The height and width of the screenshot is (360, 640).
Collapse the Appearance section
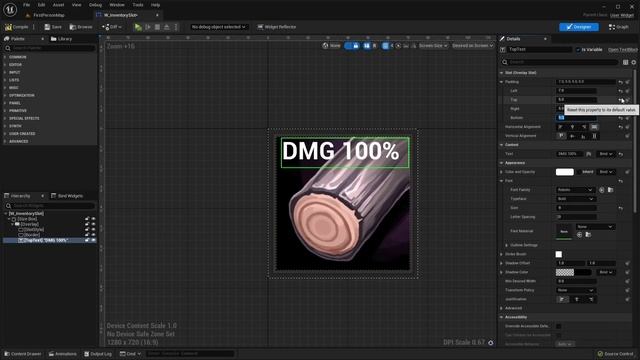(502, 163)
